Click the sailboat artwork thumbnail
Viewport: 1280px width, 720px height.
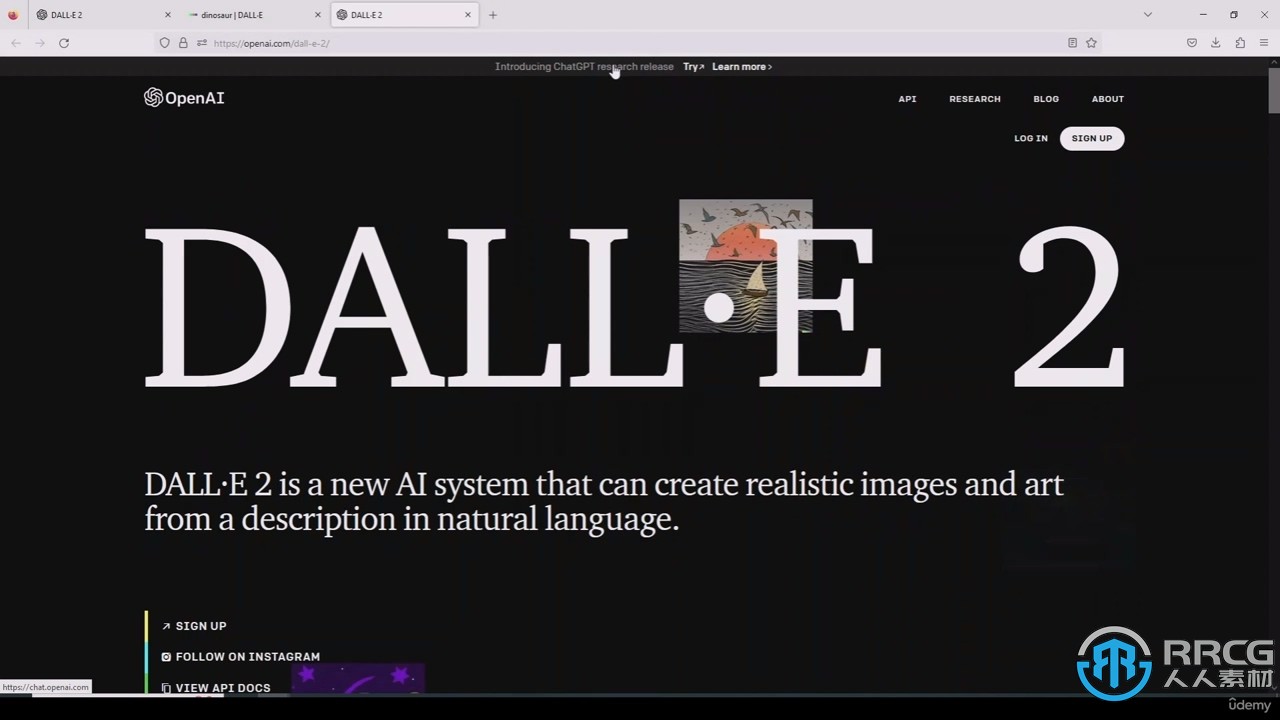(x=746, y=266)
